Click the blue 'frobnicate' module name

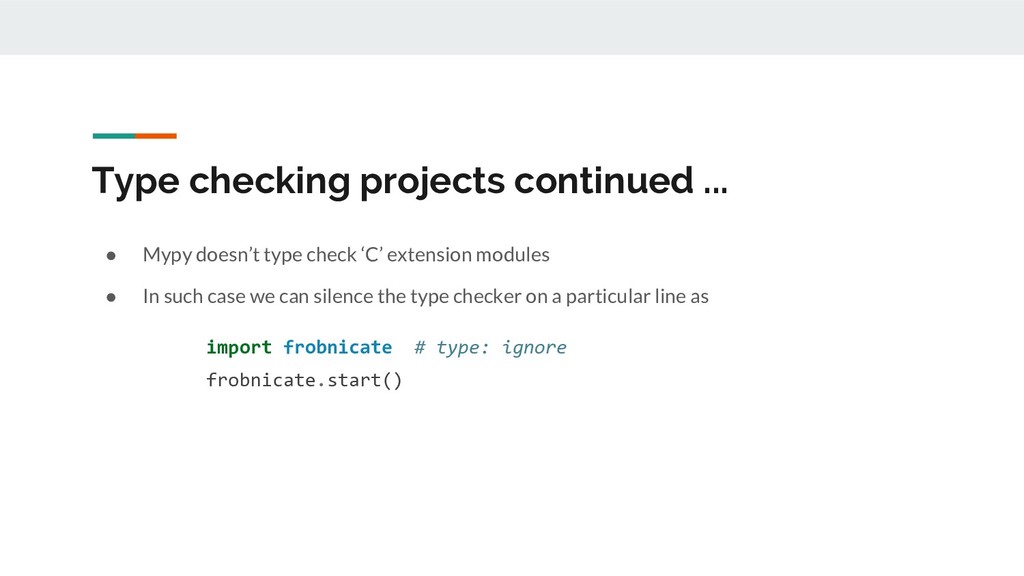pyautogui.click(x=337, y=347)
